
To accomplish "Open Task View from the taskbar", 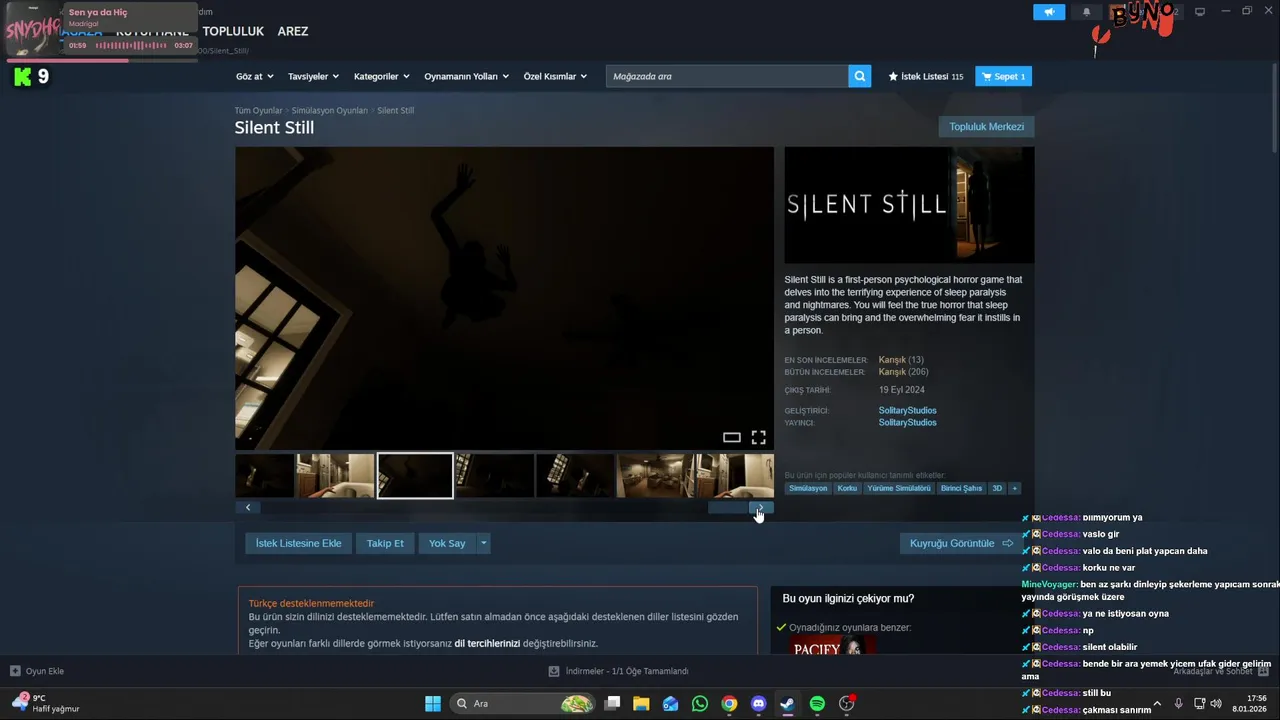I will (x=612, y=703).
